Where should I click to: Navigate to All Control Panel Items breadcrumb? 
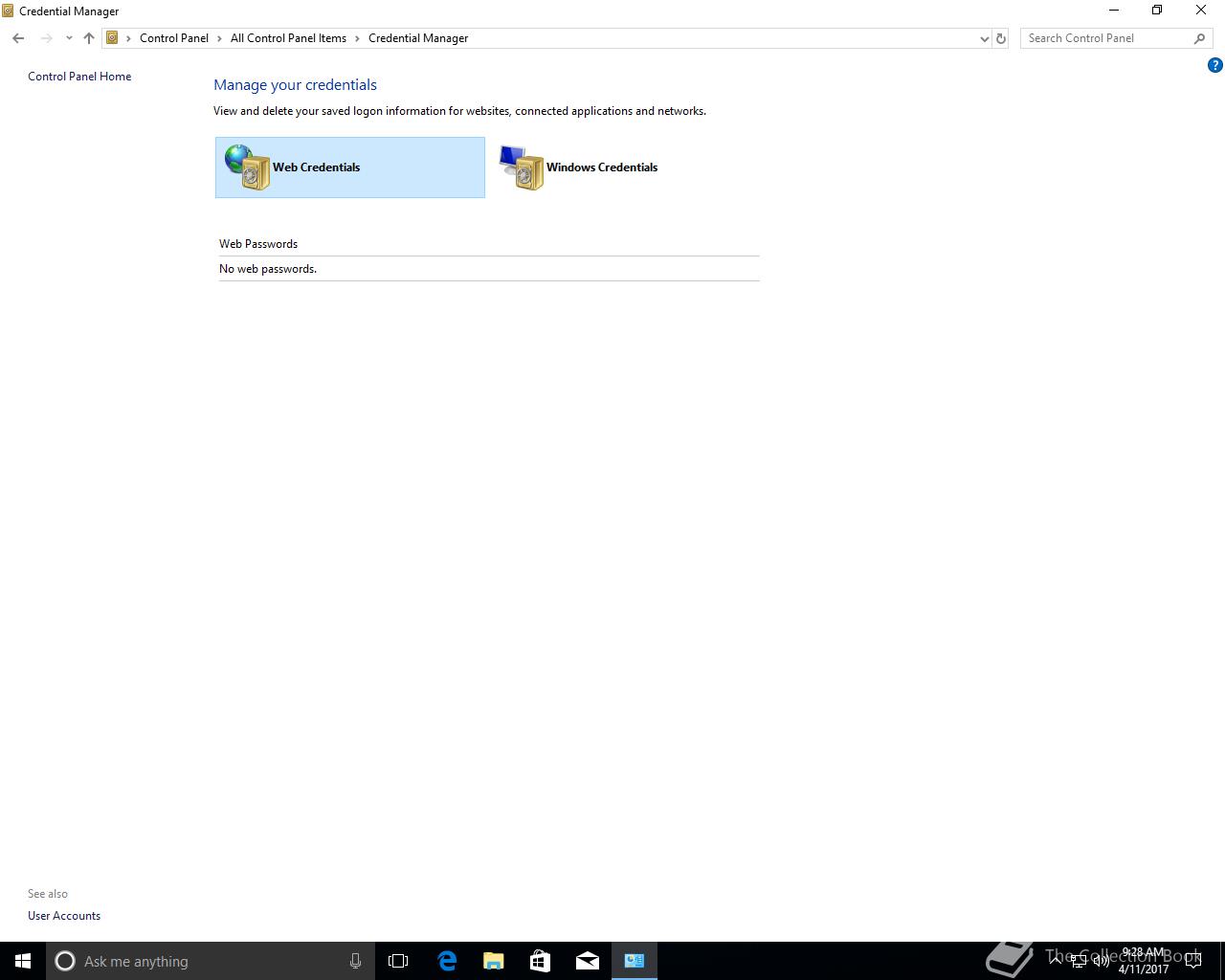click(x=288, y=38)
